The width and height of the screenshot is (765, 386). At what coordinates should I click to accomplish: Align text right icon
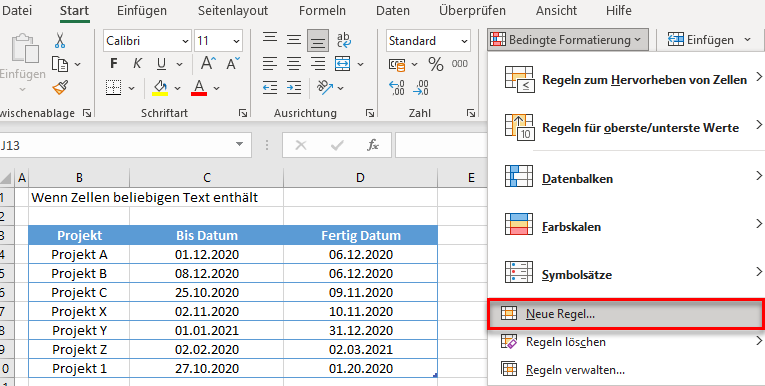[x=318, y=63]
